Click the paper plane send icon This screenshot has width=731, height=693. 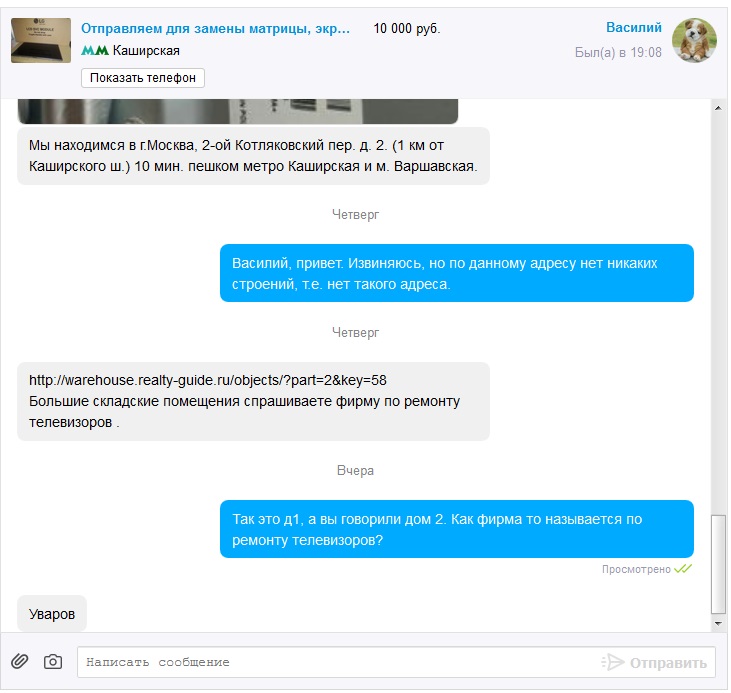pos(613,662)
